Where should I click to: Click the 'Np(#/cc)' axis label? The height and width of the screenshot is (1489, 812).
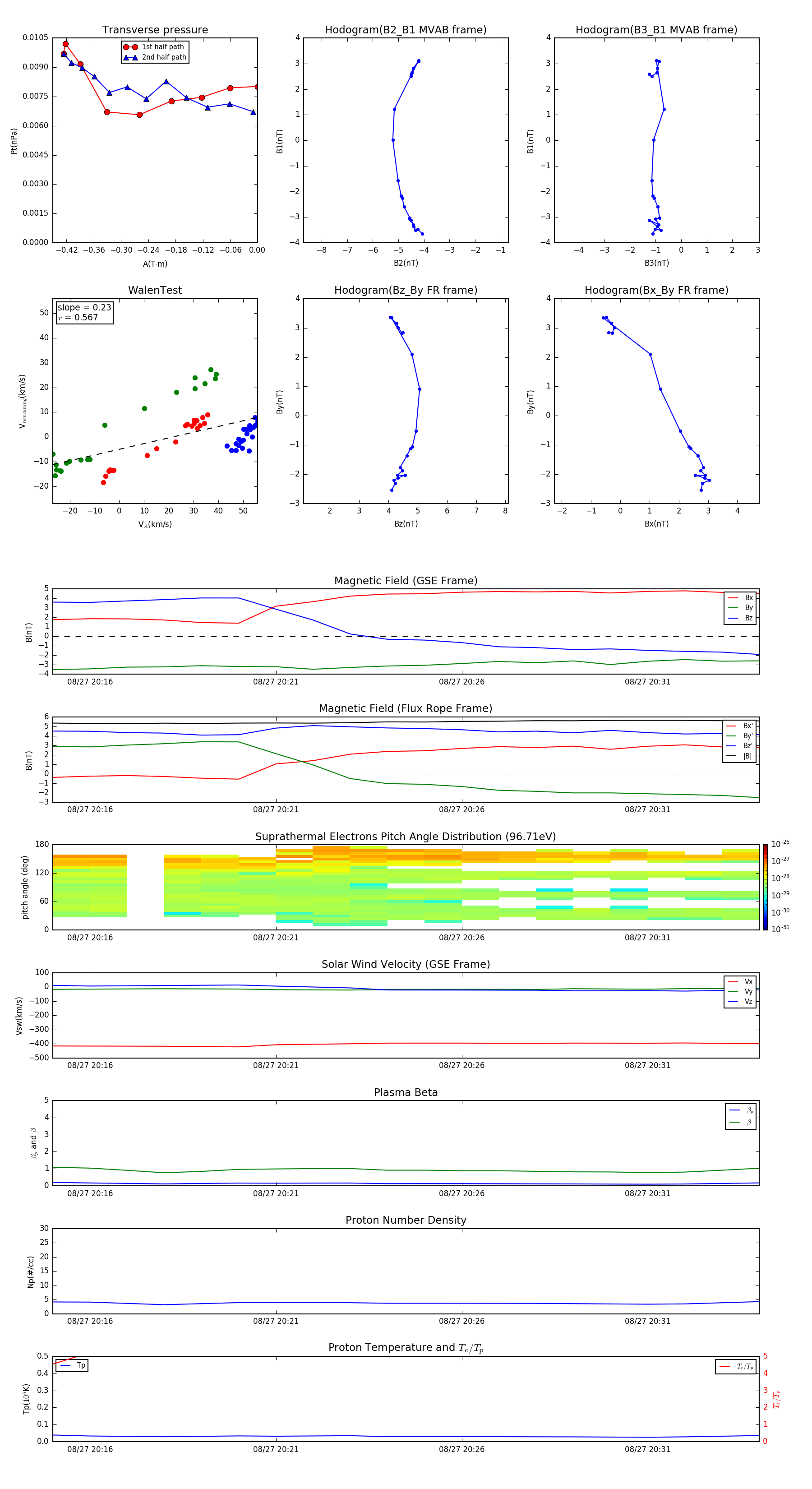[x=31, y=1271]
